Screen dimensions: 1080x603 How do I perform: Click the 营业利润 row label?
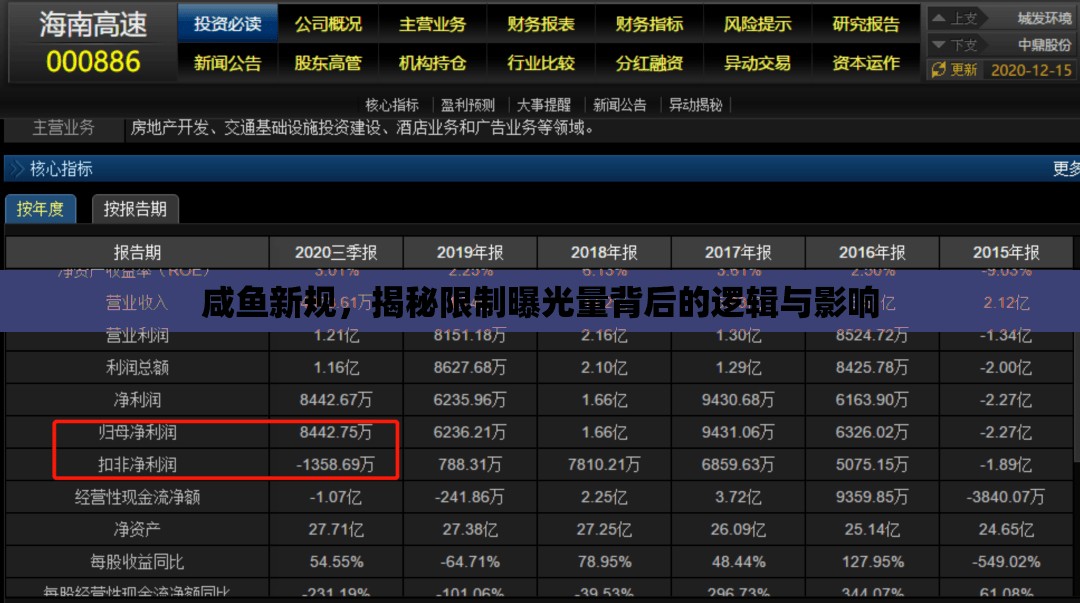(137, 335)
